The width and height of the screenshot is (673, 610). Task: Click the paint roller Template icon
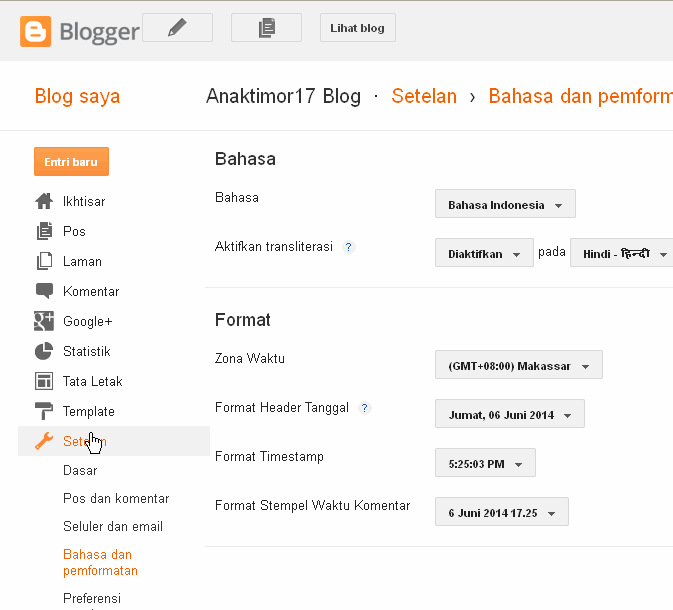pos(44,411)
